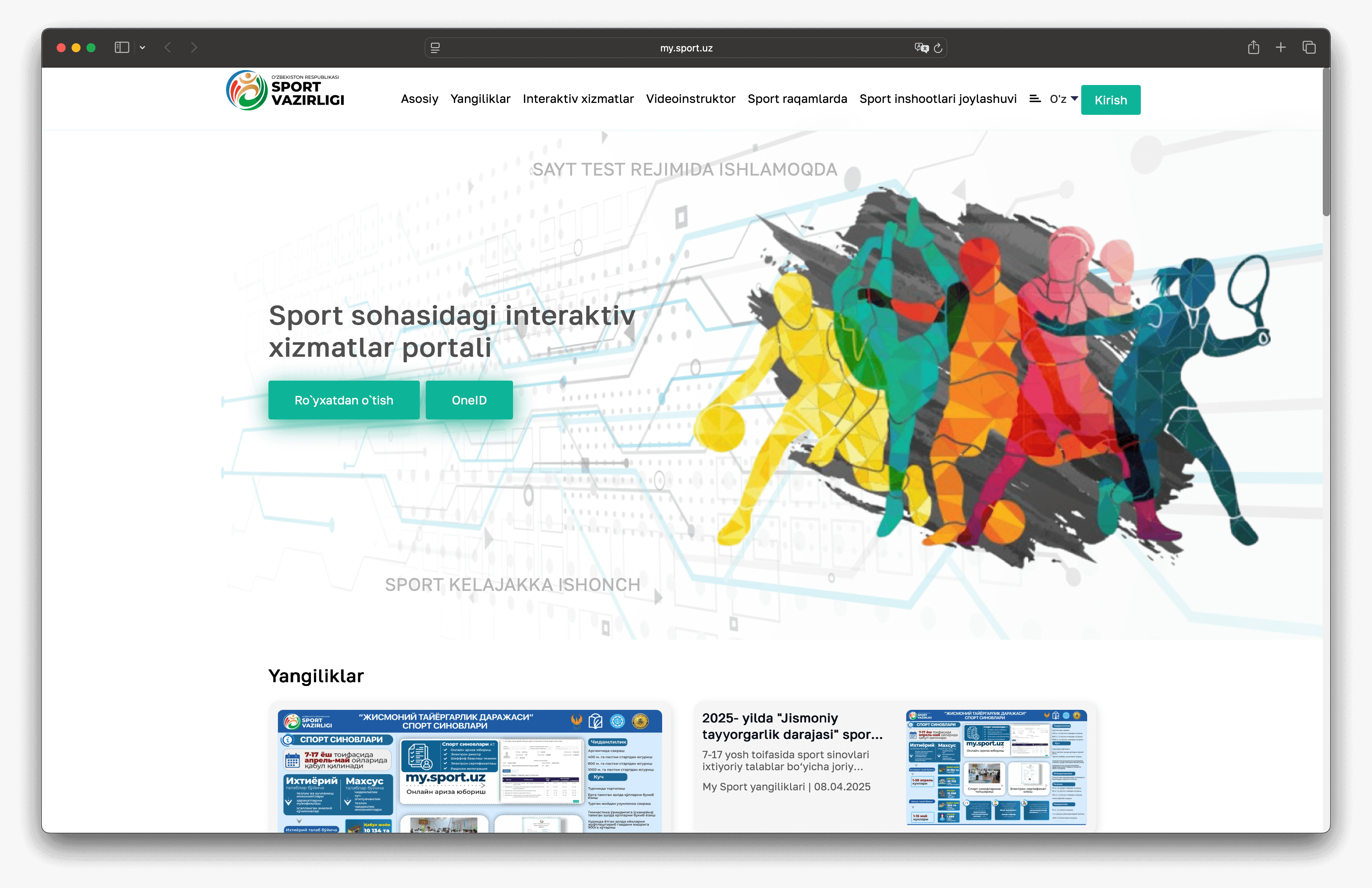Click the my.sport.uz address field
1372x888 pixels.
[x=686, y=48]
